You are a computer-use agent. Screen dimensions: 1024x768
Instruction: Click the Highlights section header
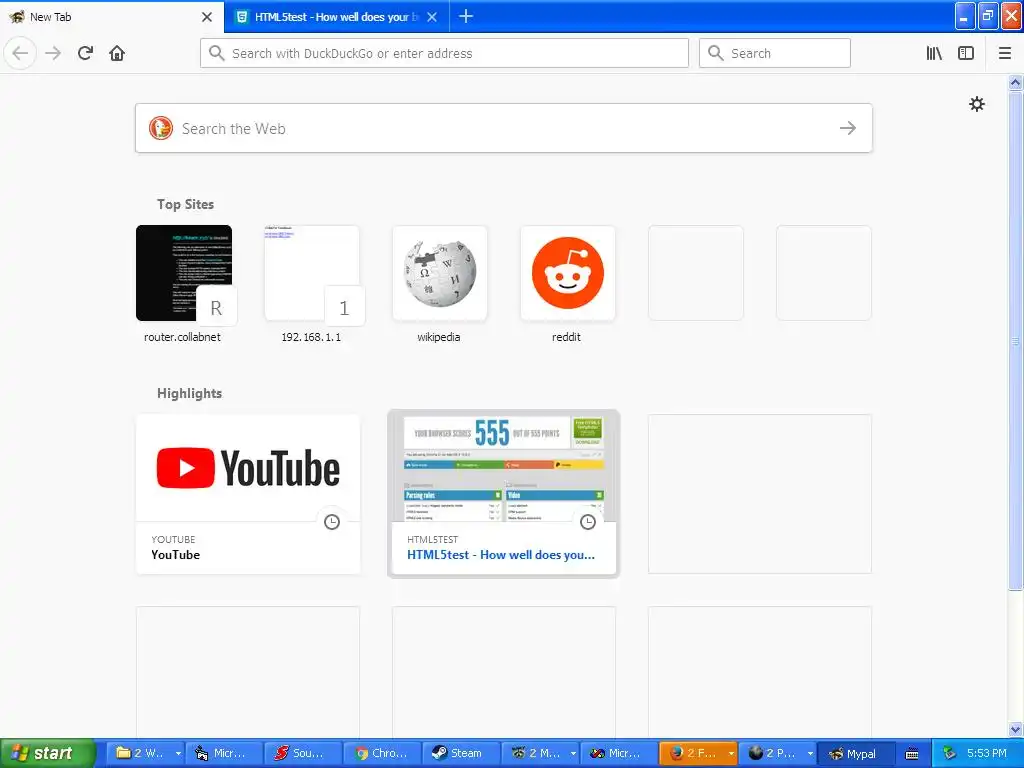189,393
